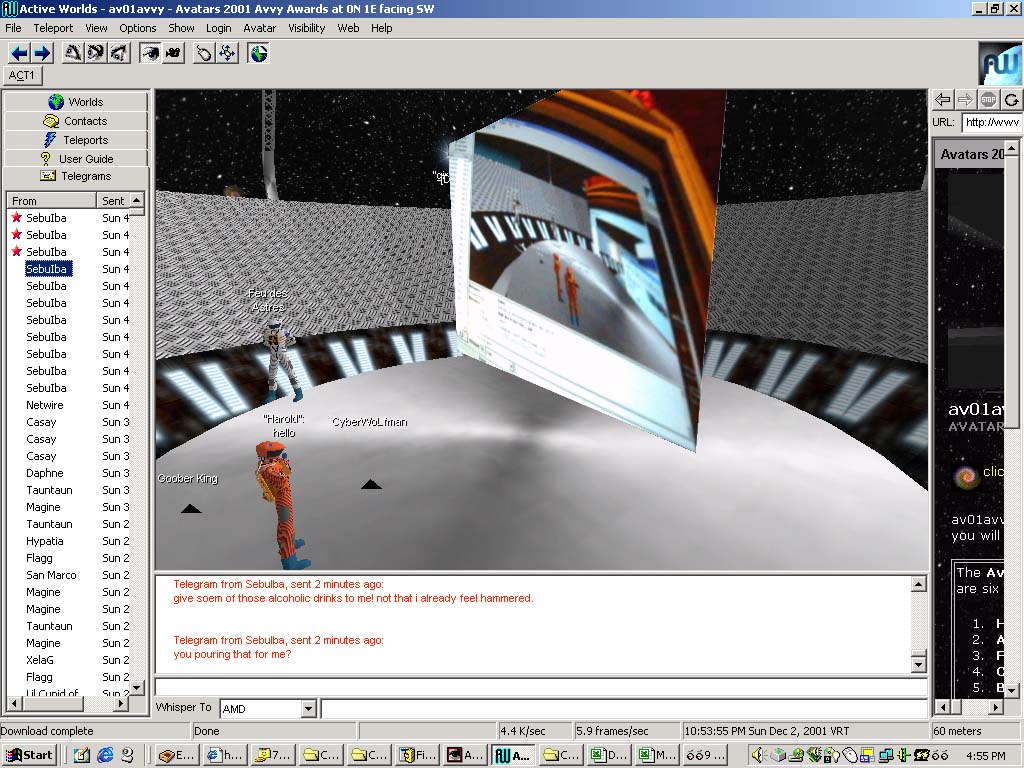This screenshot has height=768, width=1024.
Task: Click in the URL address field
Action: tap(991, 123)
